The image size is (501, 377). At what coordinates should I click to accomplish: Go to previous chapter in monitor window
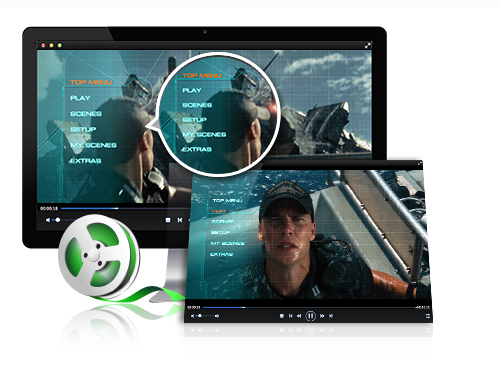(x=180, y=220)
